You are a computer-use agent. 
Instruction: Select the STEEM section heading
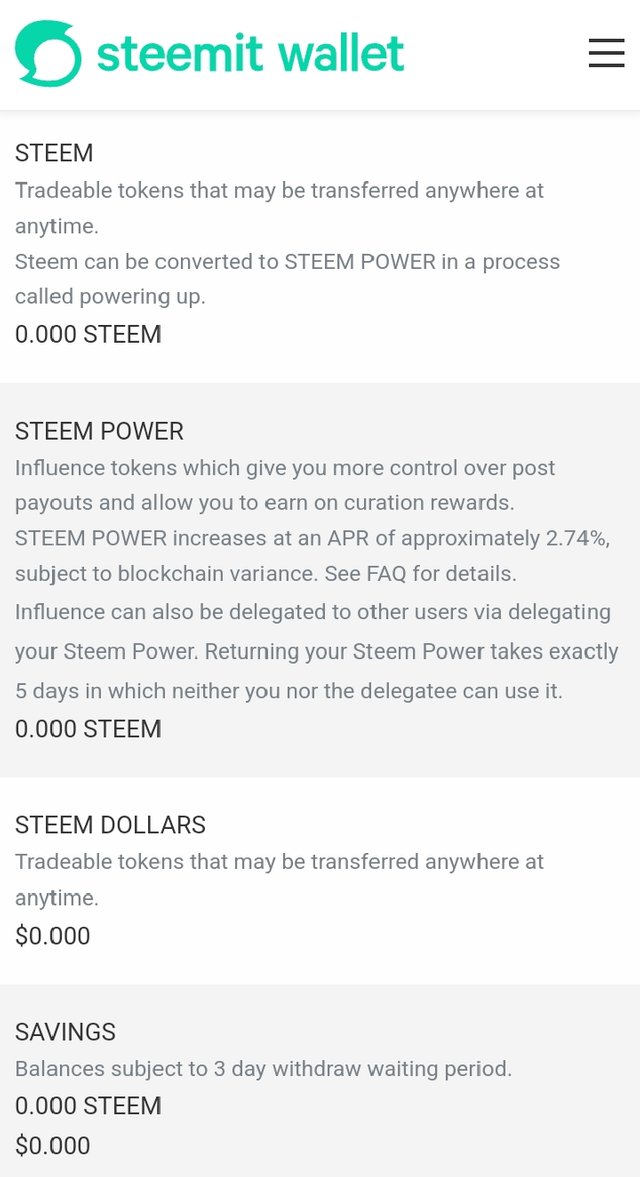[x=54, y=153]
